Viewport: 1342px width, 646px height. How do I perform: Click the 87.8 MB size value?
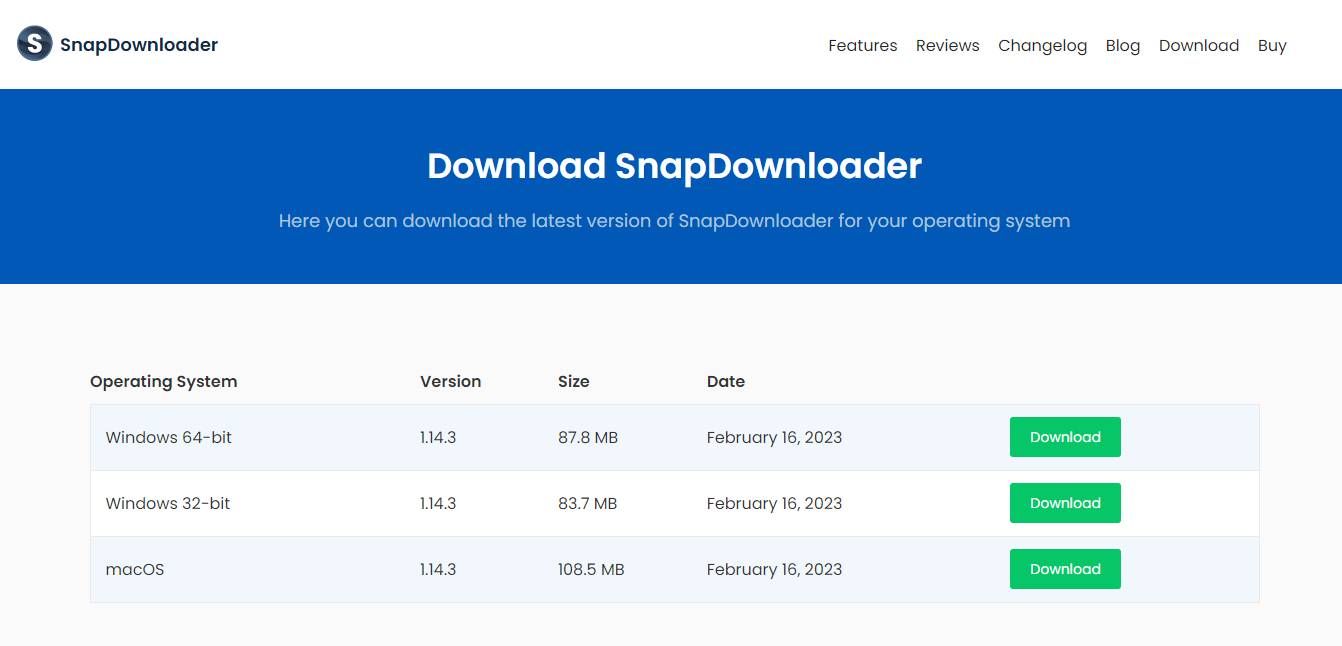[x=588, y=437]
